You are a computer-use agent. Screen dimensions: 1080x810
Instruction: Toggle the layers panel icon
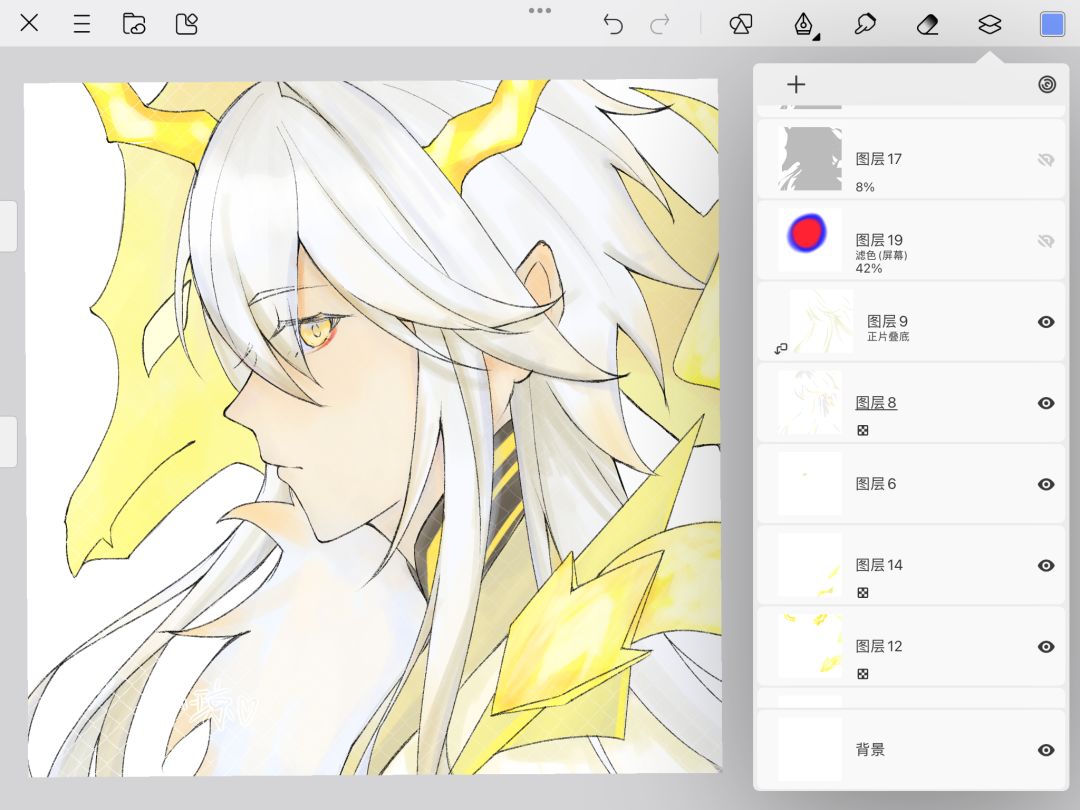(990, 25)
